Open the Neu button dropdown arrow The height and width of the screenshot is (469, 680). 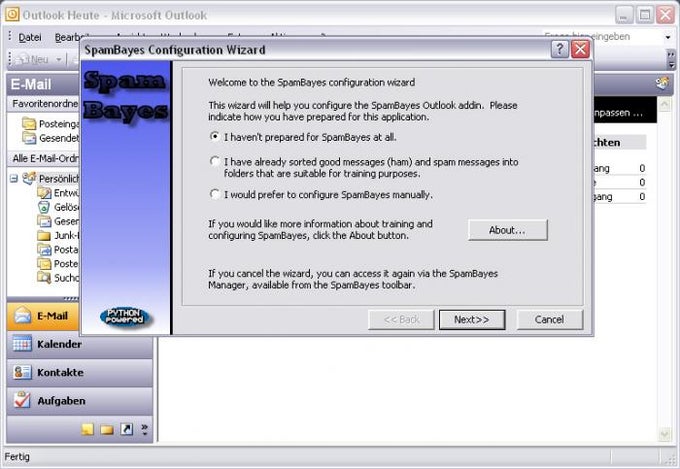click(59, 59)
